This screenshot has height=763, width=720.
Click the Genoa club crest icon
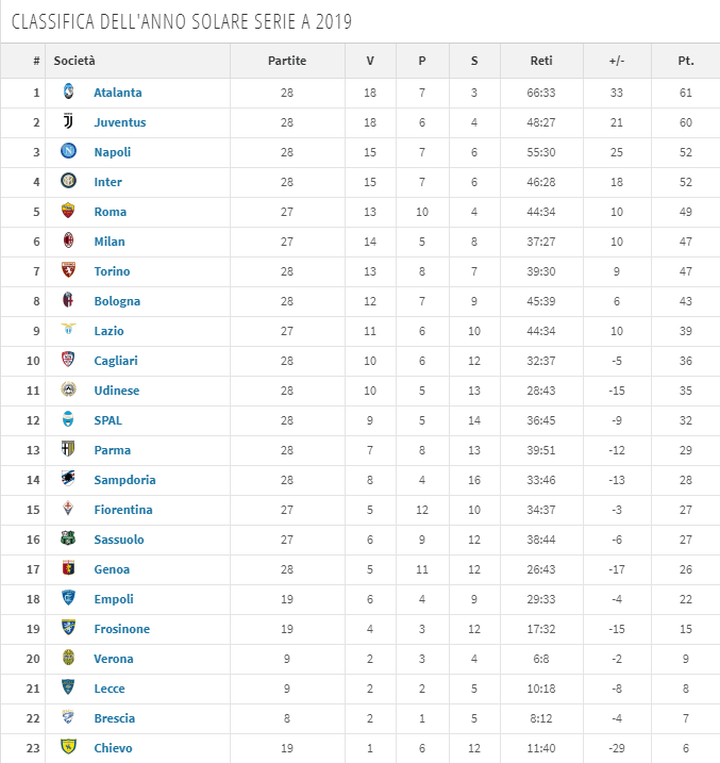tap(68, 569)
